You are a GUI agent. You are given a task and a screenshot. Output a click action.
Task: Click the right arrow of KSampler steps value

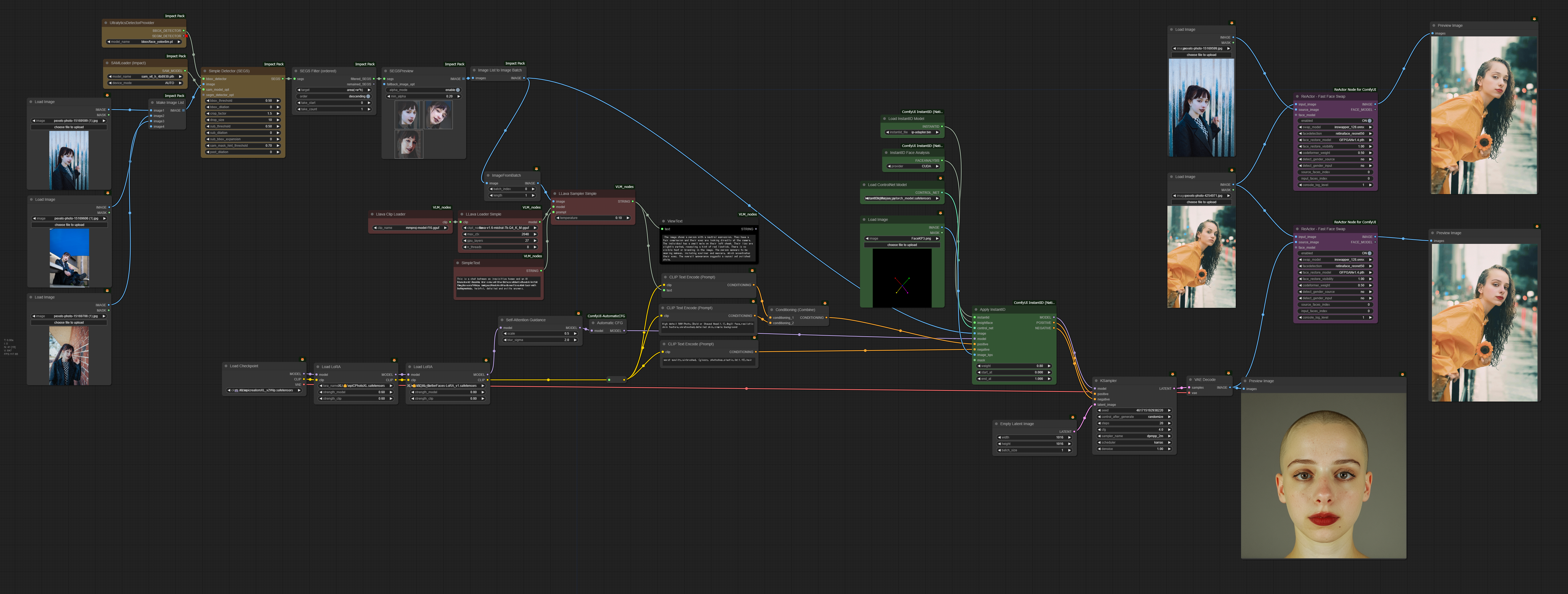1169,423
